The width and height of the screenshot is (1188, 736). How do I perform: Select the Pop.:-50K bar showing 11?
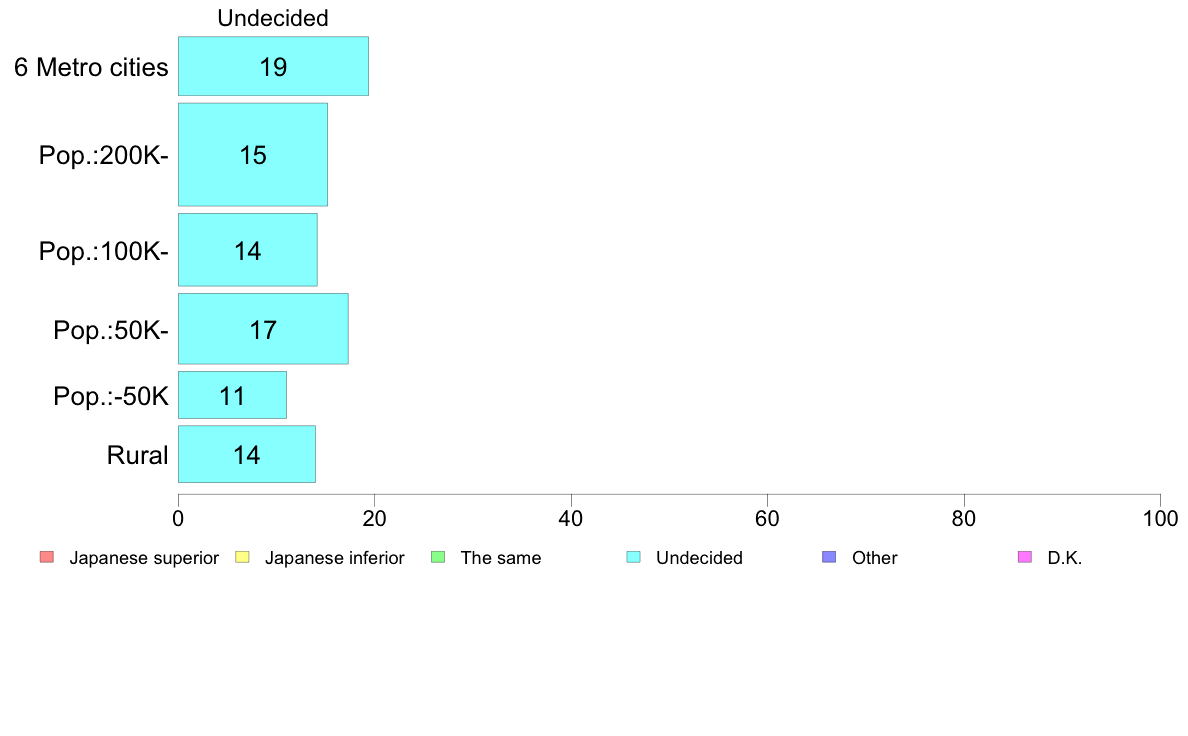233,395
